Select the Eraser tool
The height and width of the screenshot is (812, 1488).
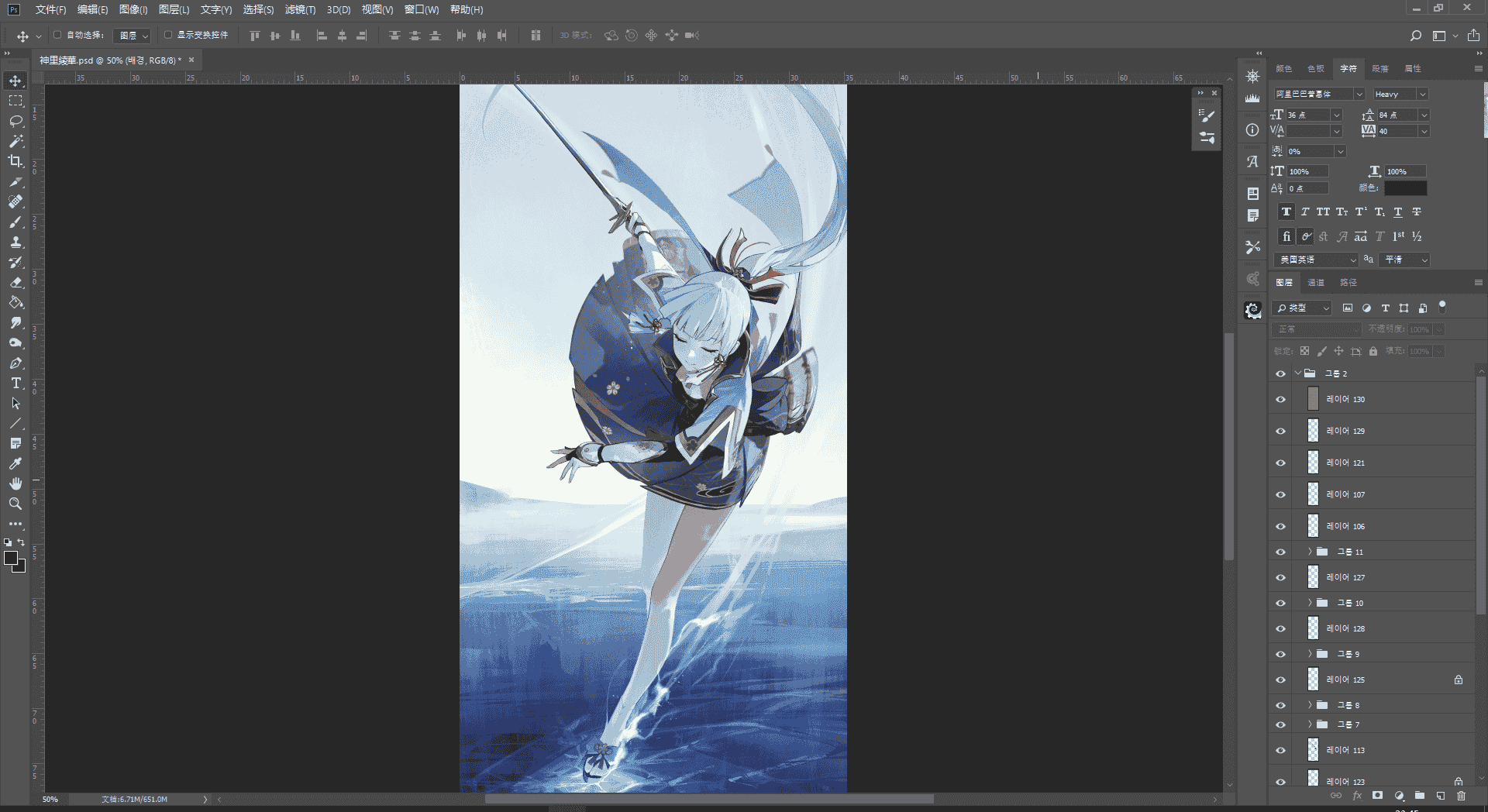15,282
